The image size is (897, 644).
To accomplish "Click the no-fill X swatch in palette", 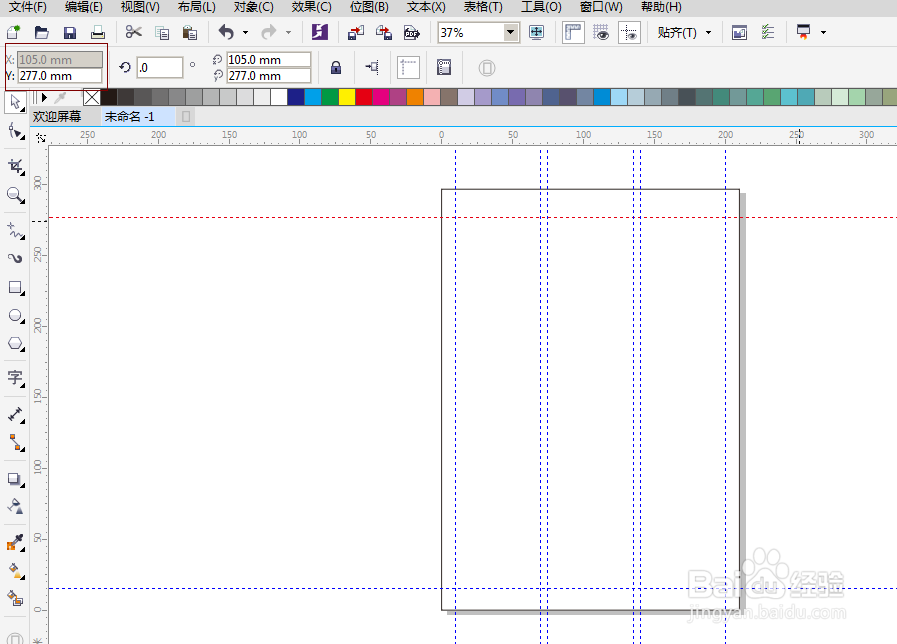I will click(92, 97).
